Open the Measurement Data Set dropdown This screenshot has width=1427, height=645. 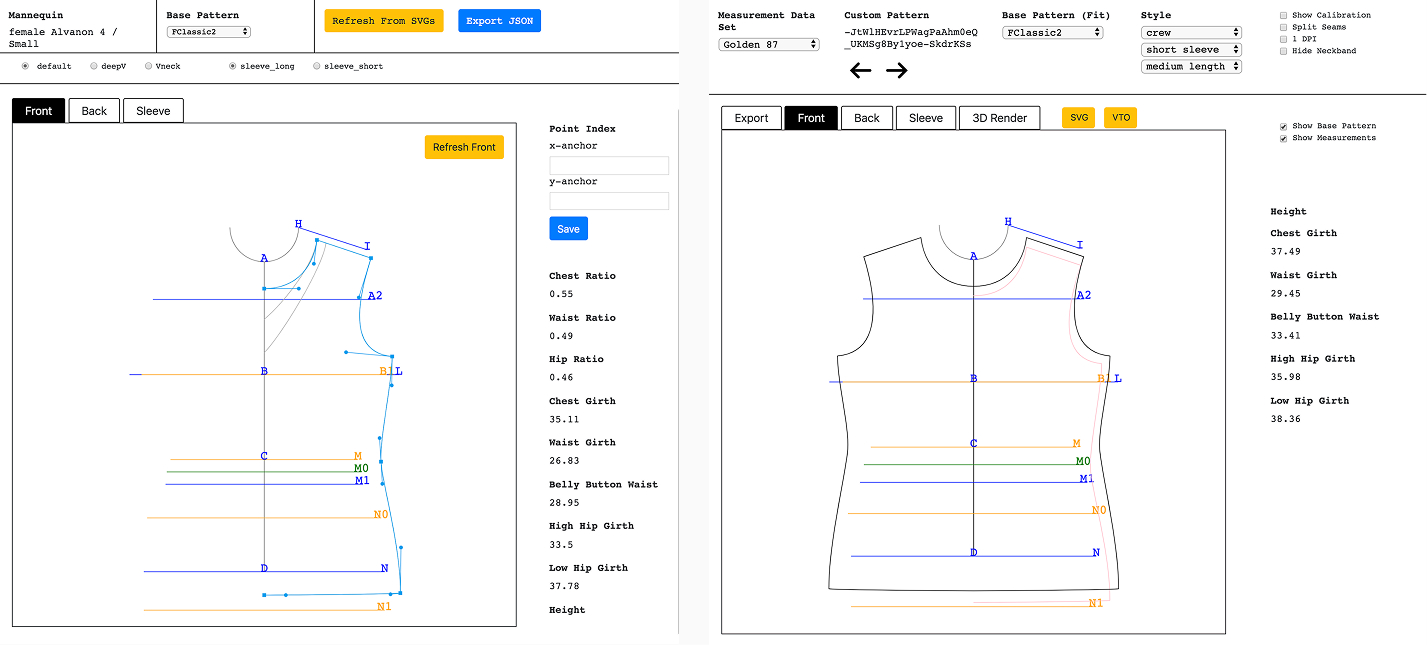point(768,45)
